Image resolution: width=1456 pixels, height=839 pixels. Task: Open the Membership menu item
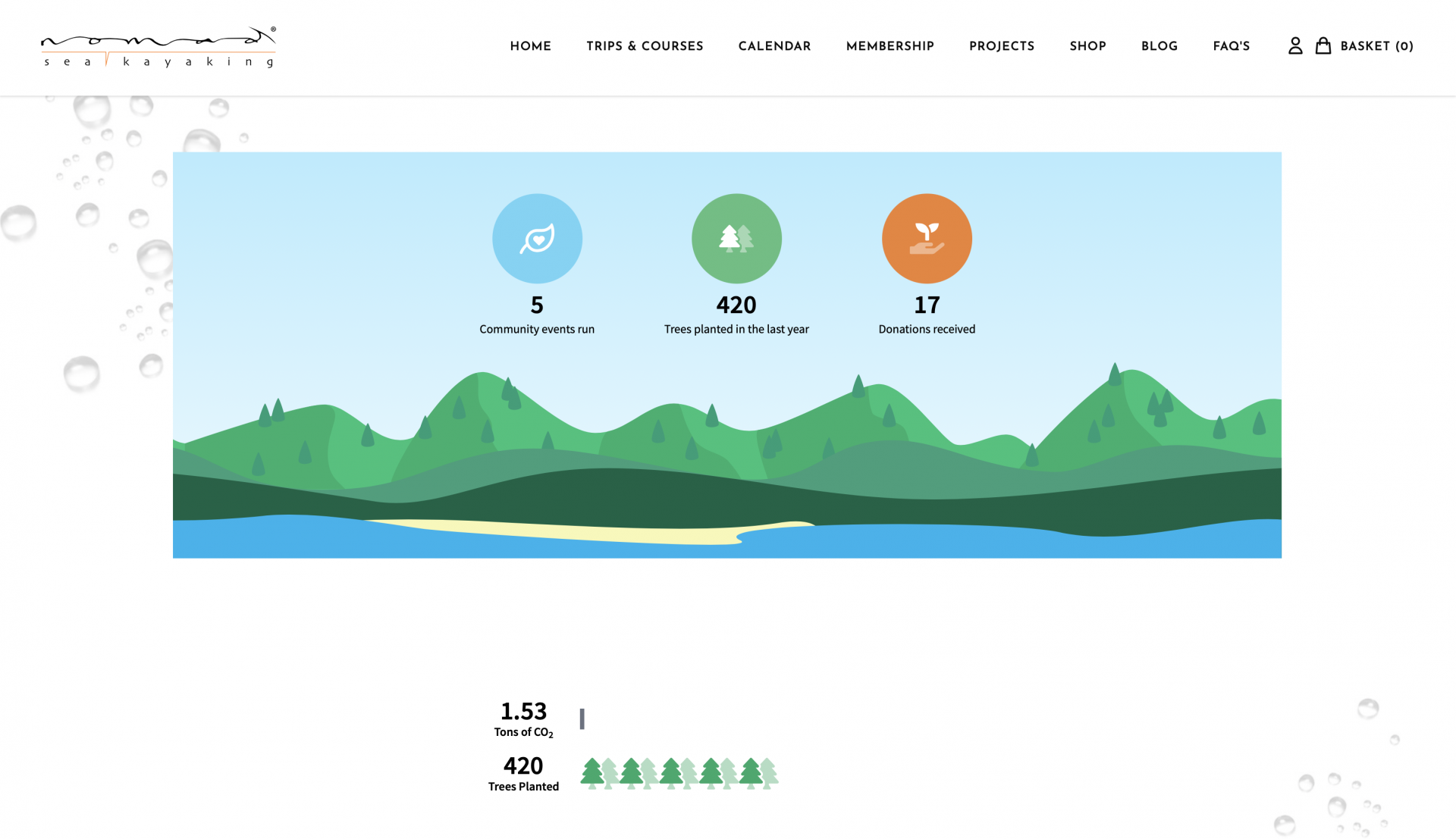890,46
